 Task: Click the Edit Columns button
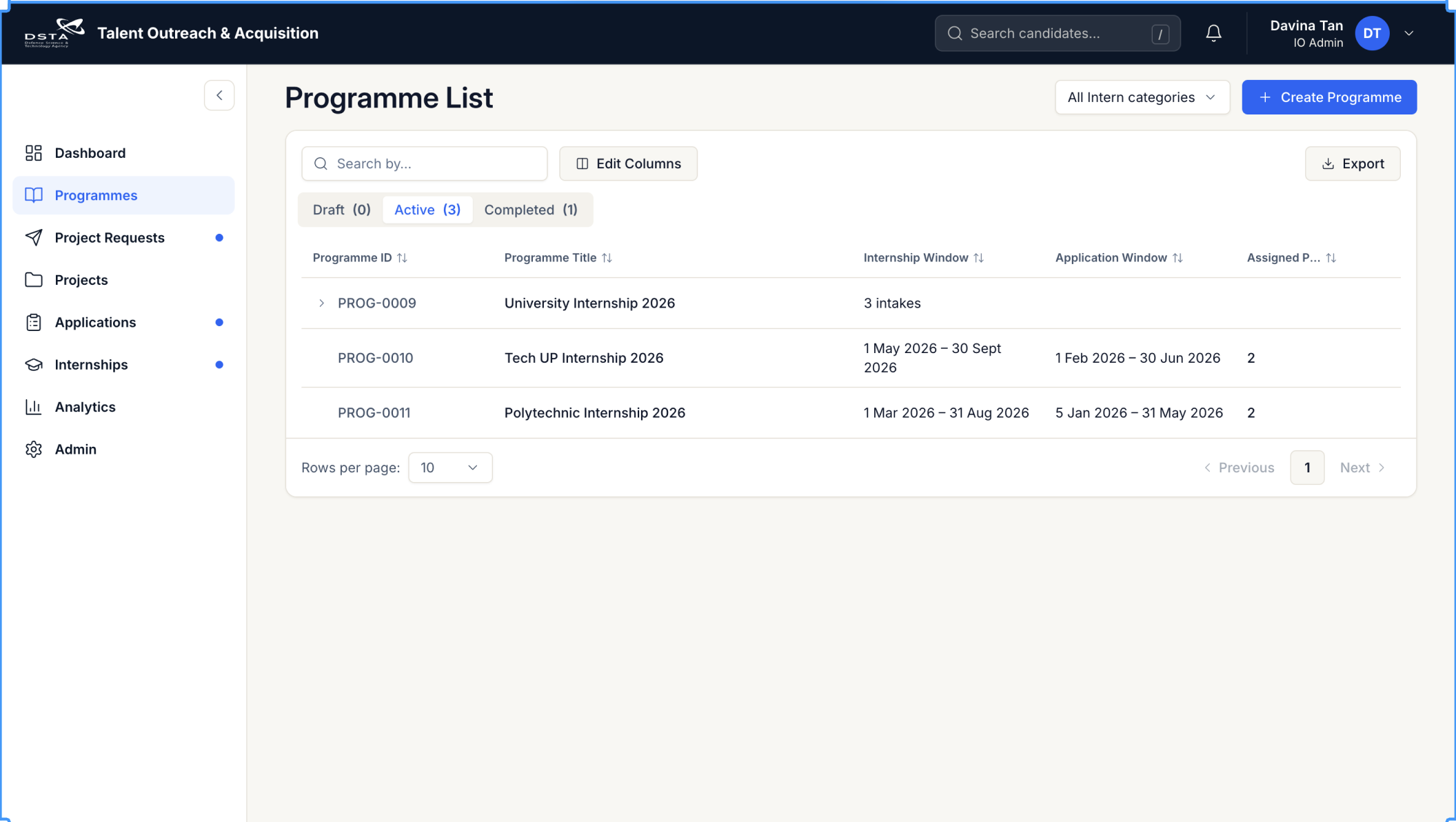click(x=628, y=163)
